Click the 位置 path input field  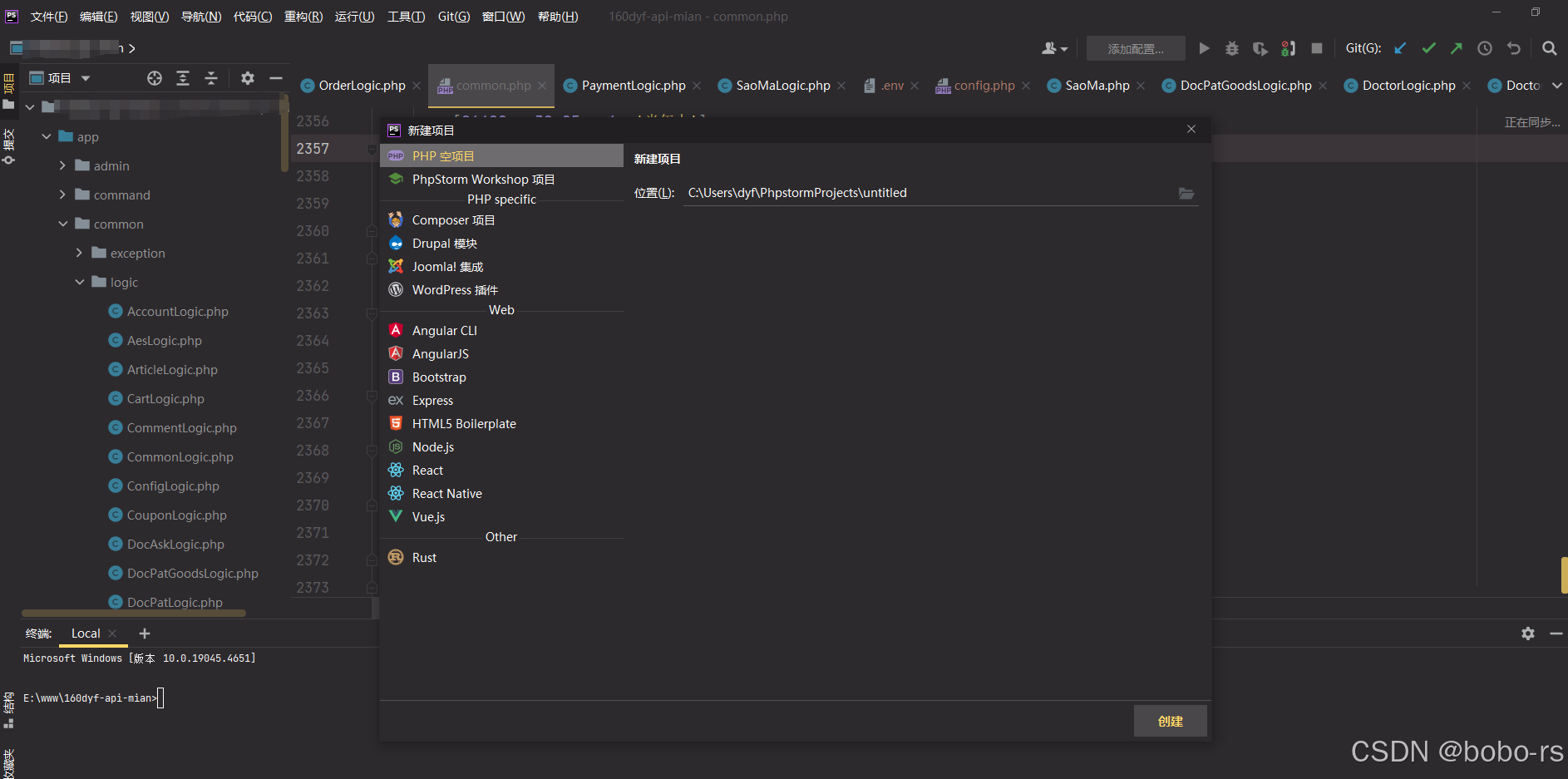coord(929,193)
